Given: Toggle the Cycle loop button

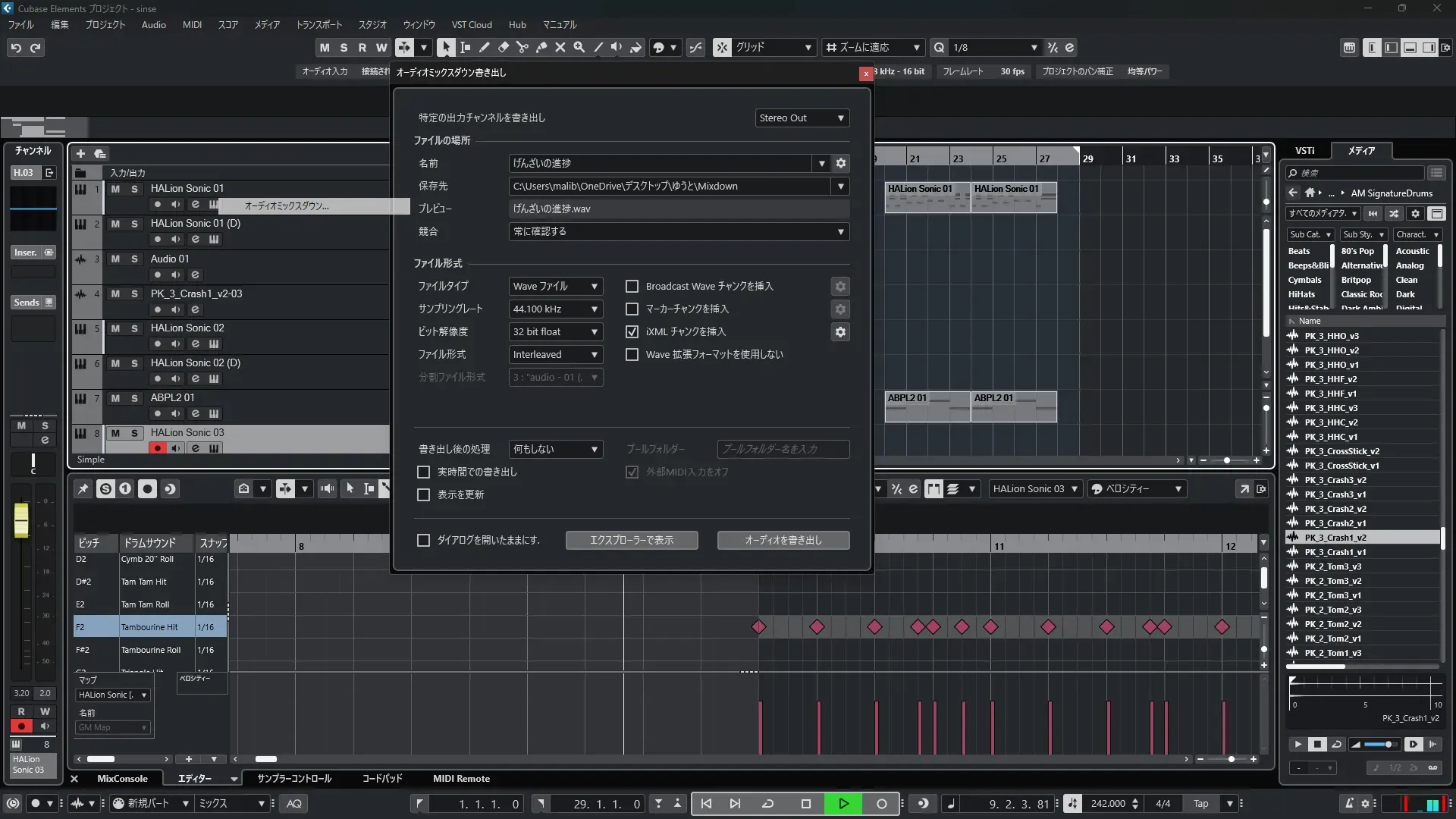Looking at the screenshot, I should tap(767, 804).
